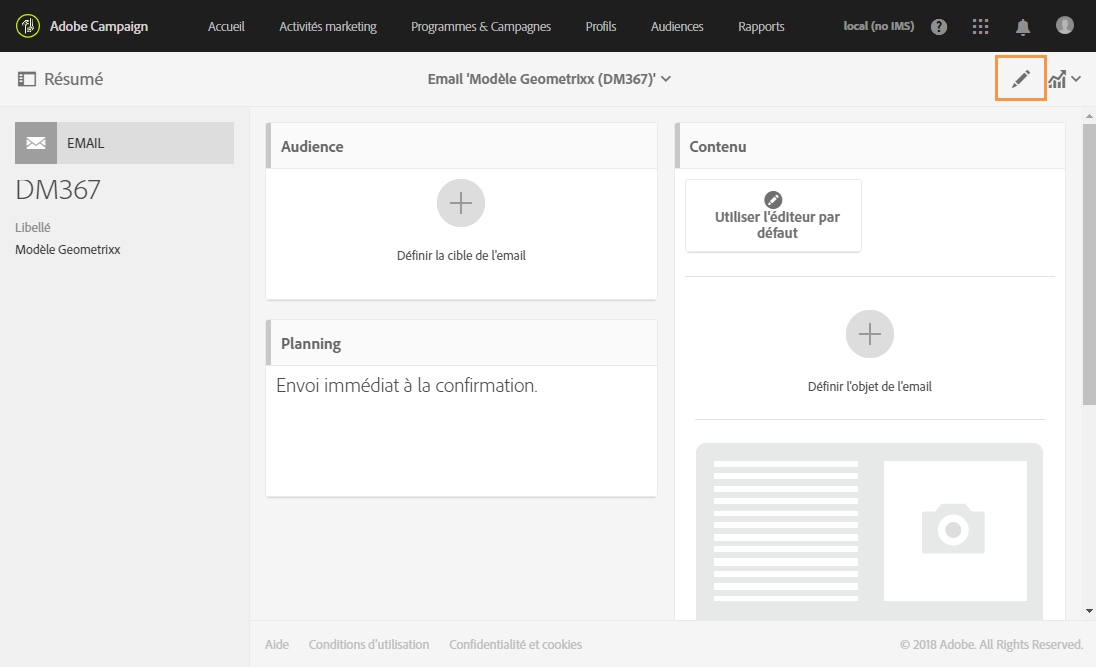1096x667 pixels.
Task: Open Conditions d'utilisation link
Action: click(369, 644)
